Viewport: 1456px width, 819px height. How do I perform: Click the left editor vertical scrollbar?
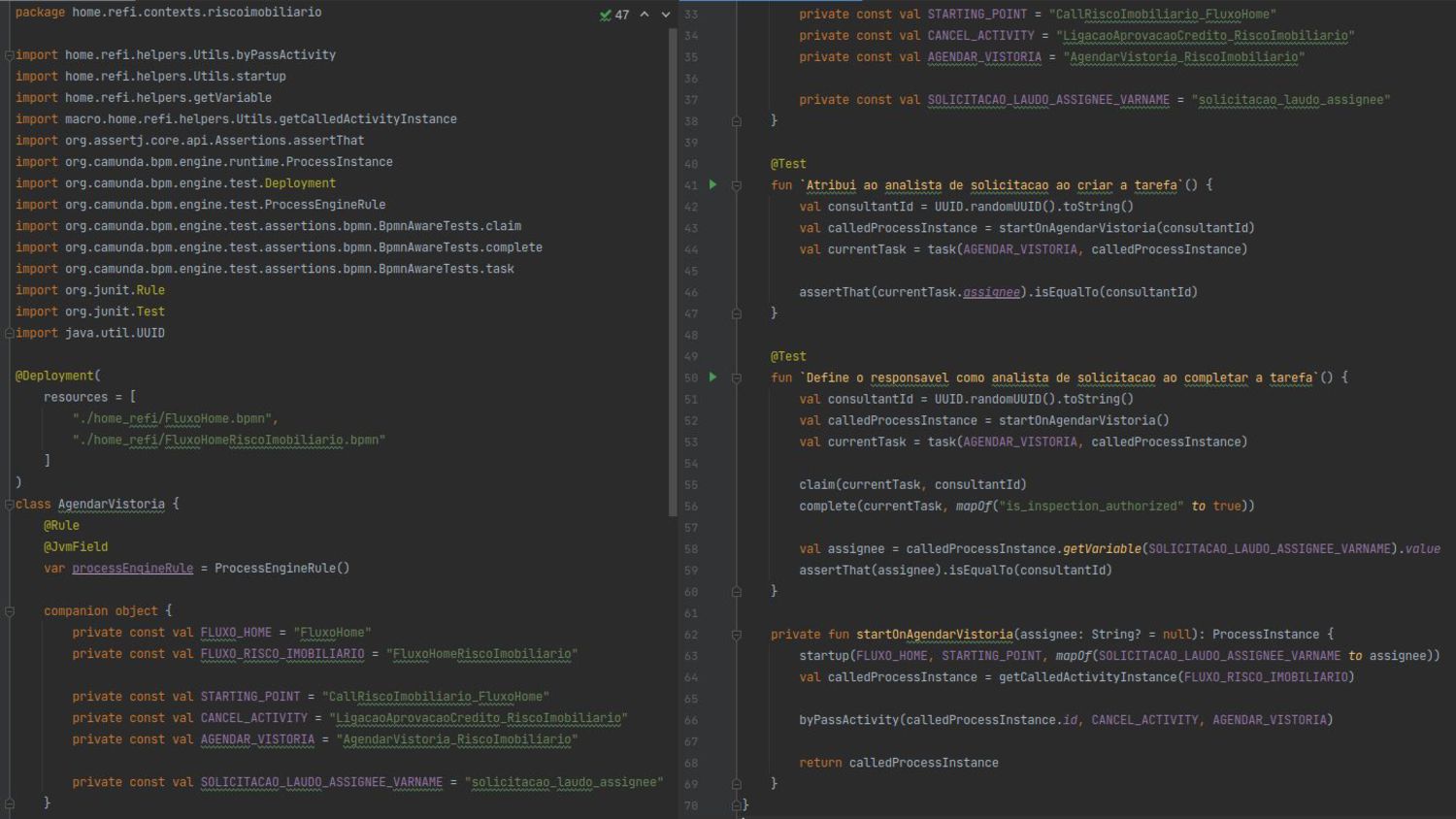(673, 272)
